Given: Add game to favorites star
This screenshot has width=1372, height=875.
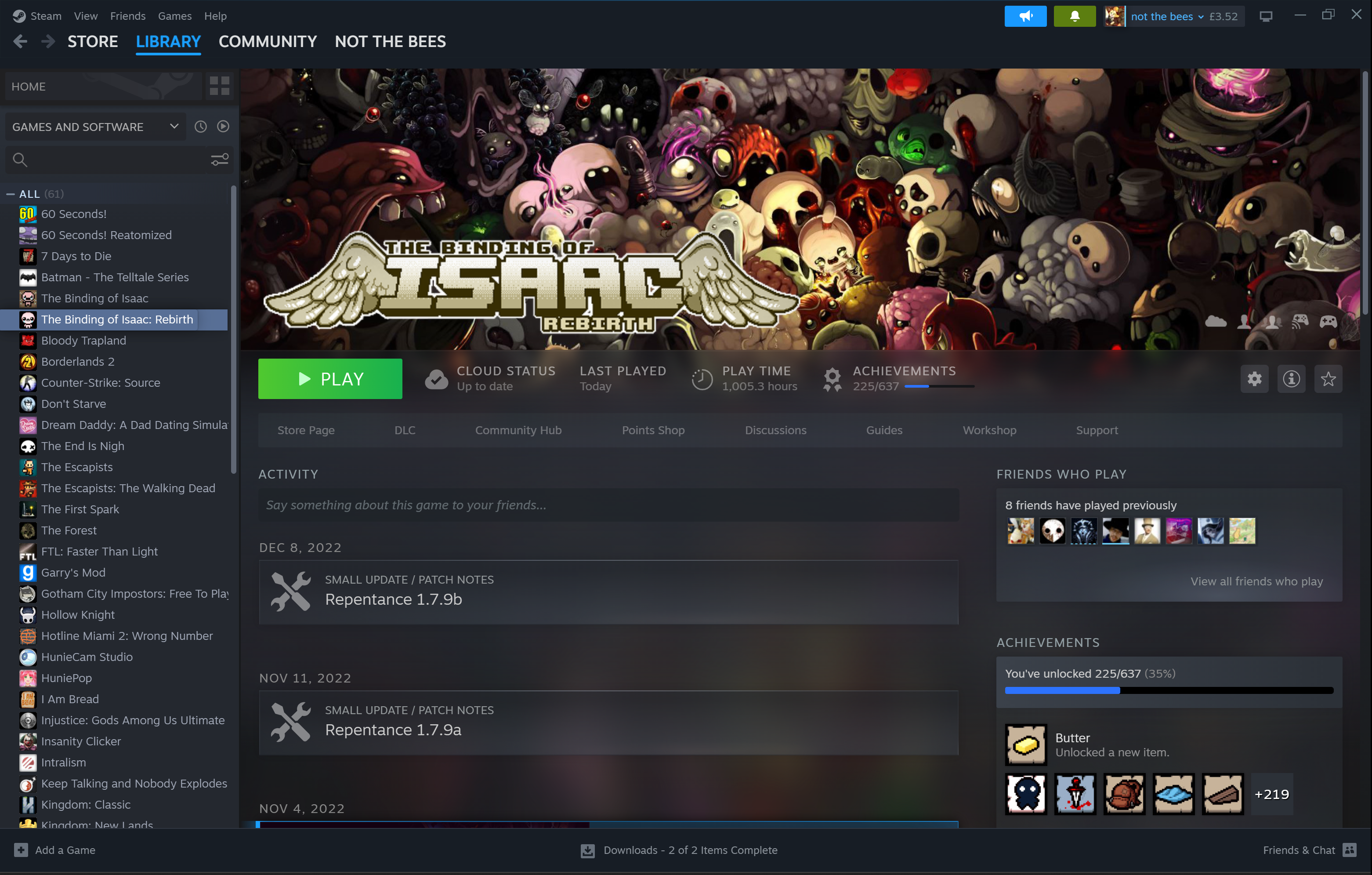Looking at the screenshot, I should 1328,379.
